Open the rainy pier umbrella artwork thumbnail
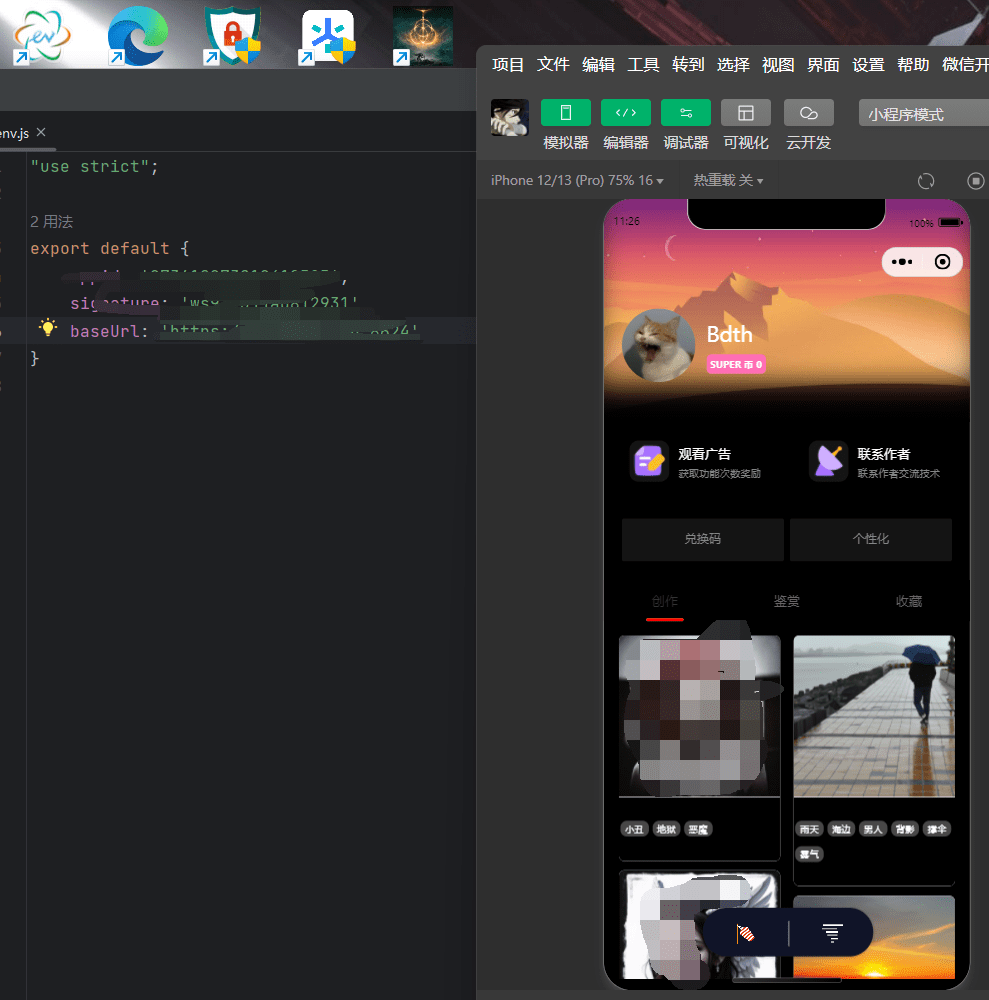 (874, 716)
